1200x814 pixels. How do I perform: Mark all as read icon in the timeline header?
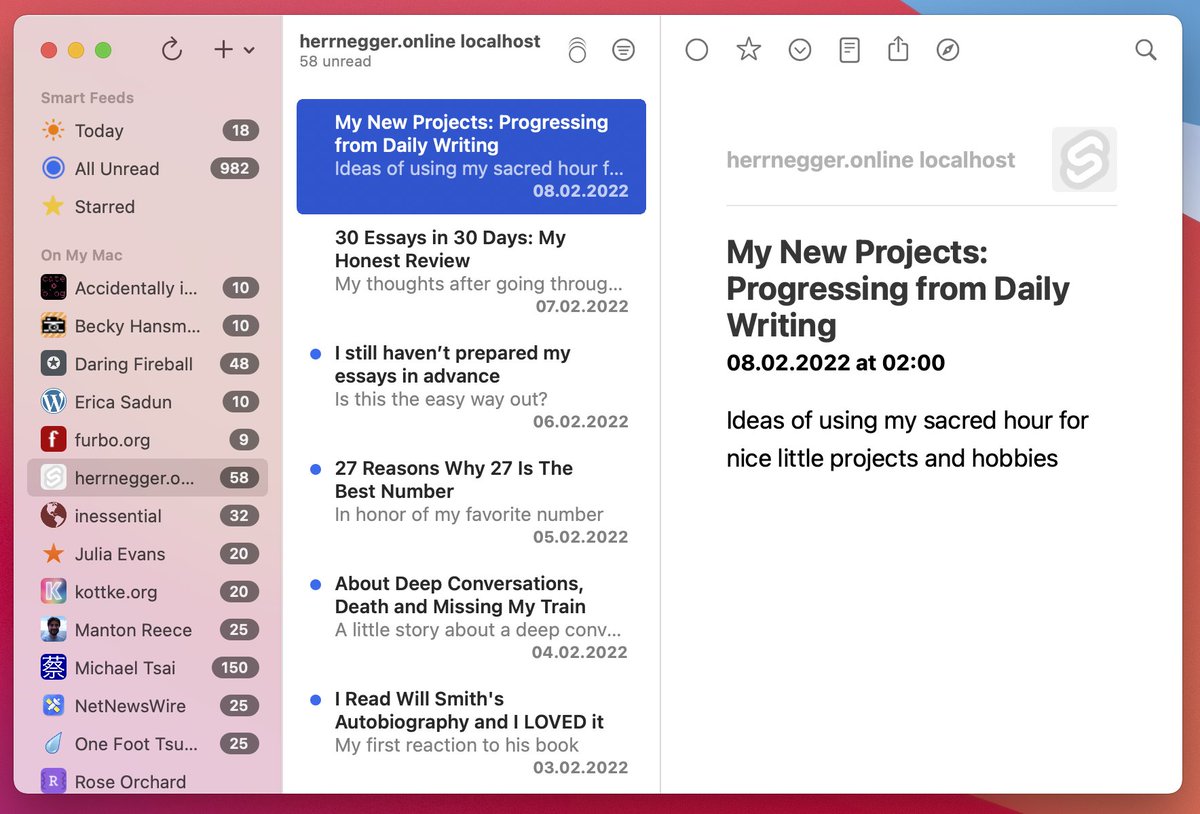point(577,49)
